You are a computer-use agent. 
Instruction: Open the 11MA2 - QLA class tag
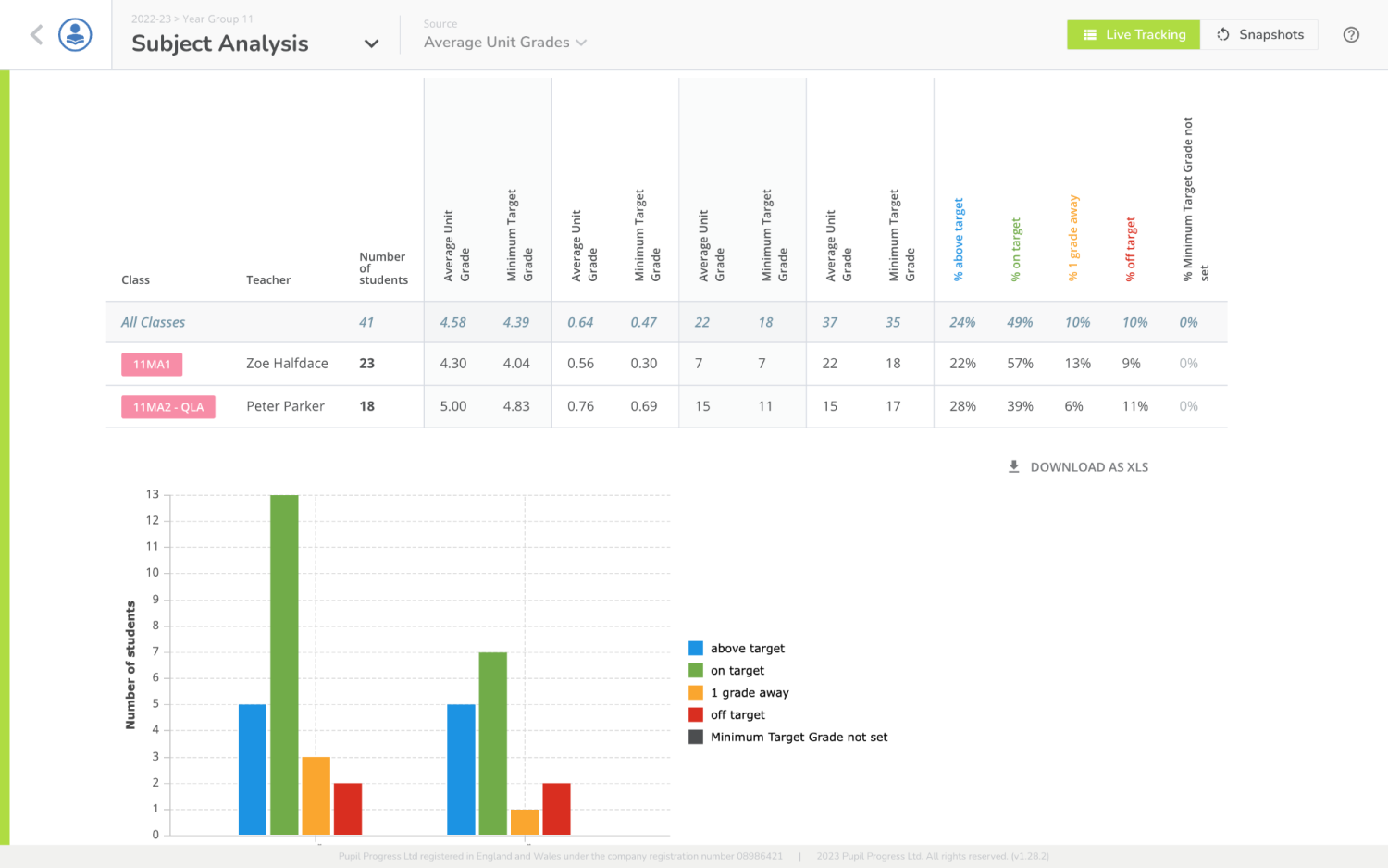[167, 407]
